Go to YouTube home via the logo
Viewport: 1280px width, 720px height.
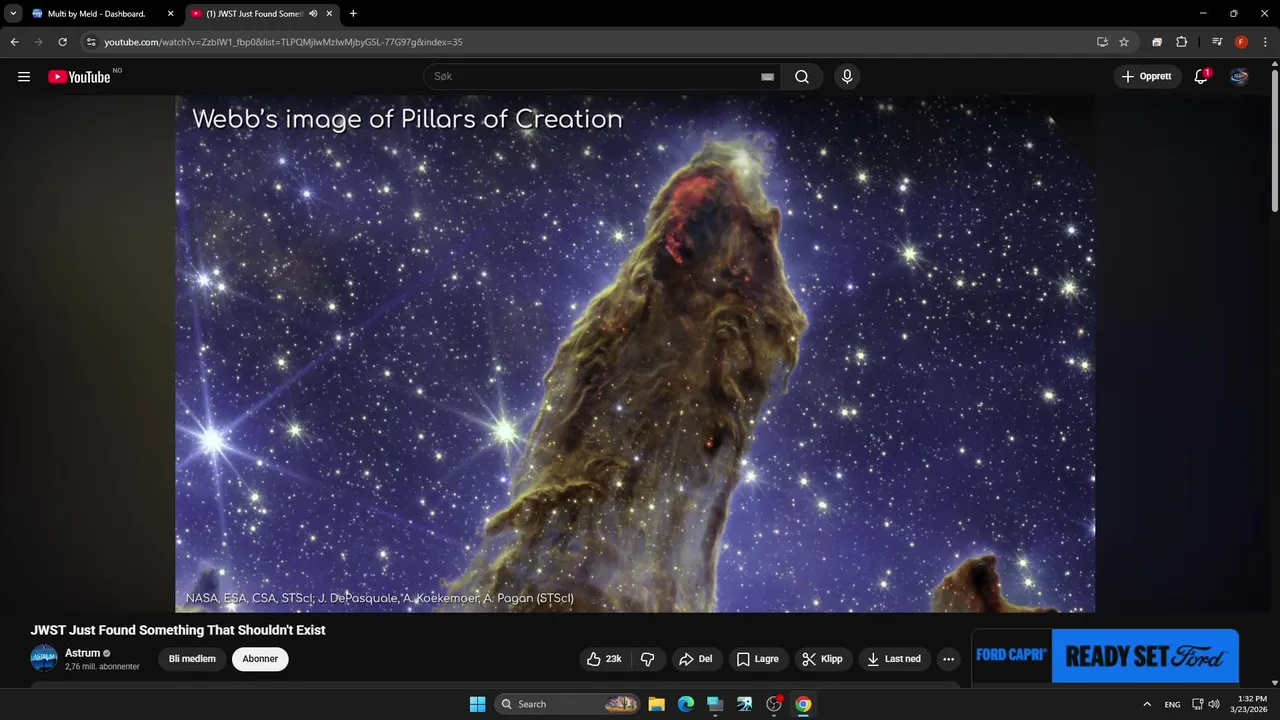[79, 77]
